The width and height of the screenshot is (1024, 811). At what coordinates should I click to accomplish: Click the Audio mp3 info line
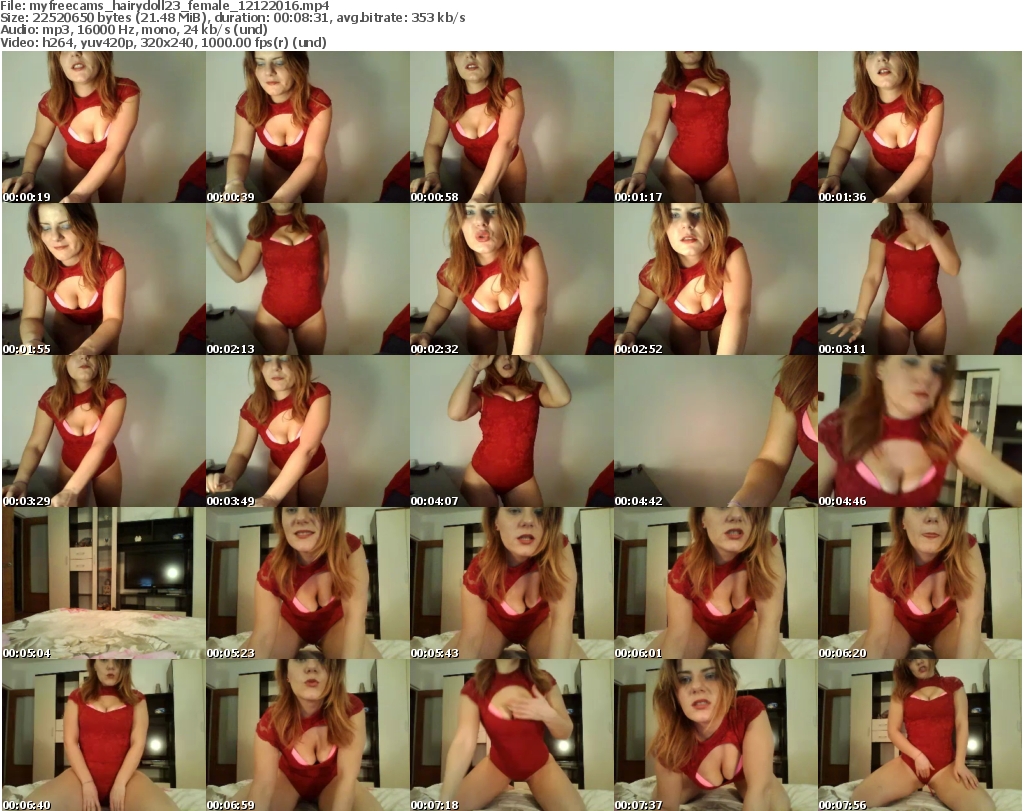pos(134,30)
